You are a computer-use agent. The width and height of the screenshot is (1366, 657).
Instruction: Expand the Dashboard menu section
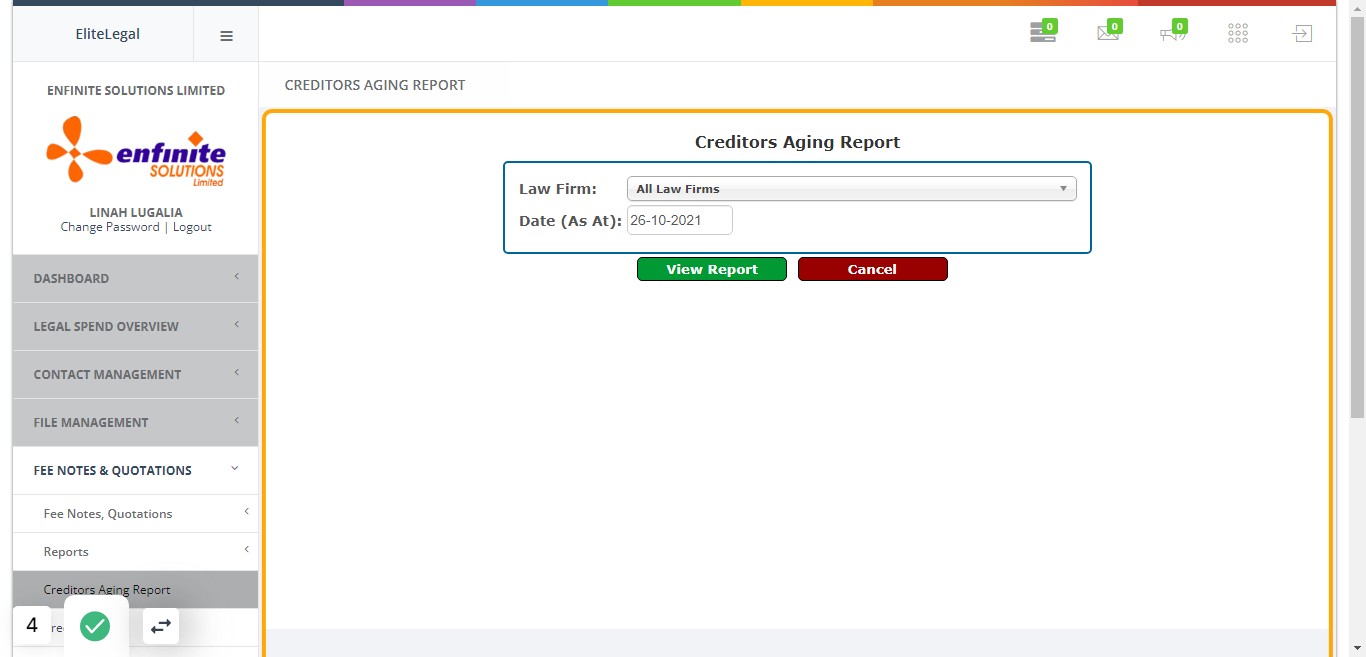pyautogui.click(x=135, y=278)
